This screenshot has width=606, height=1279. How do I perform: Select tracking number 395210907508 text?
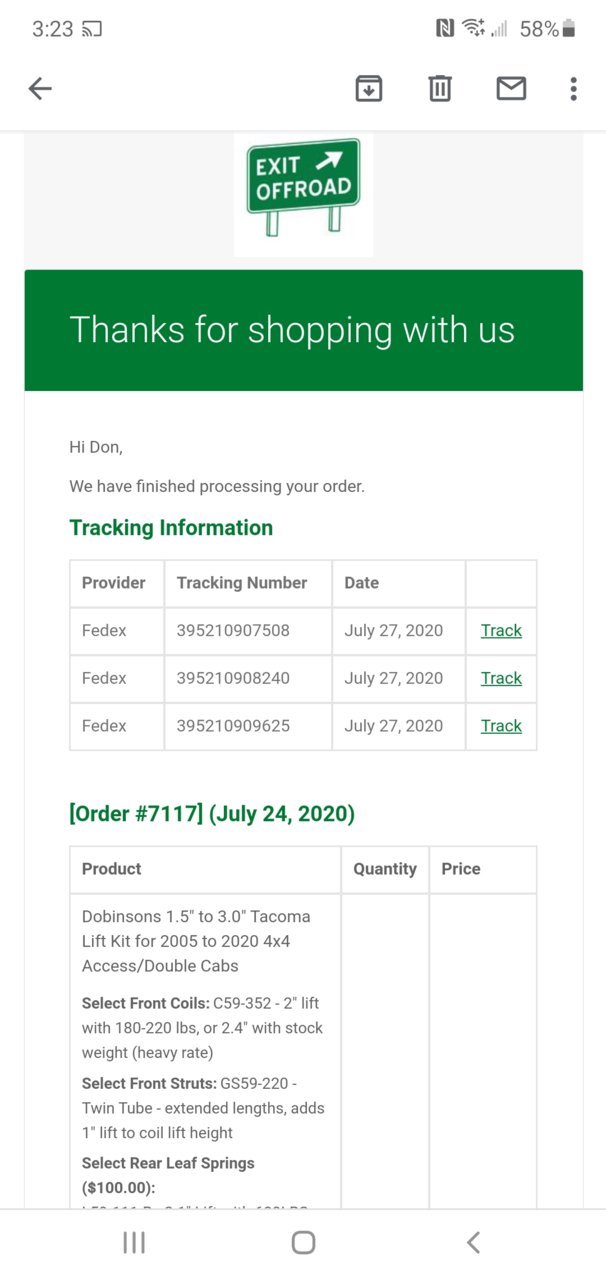[233, 630]
